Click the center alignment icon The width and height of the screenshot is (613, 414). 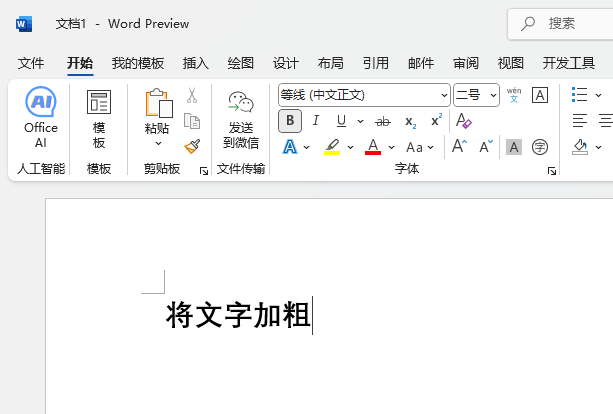click(606, 120)
